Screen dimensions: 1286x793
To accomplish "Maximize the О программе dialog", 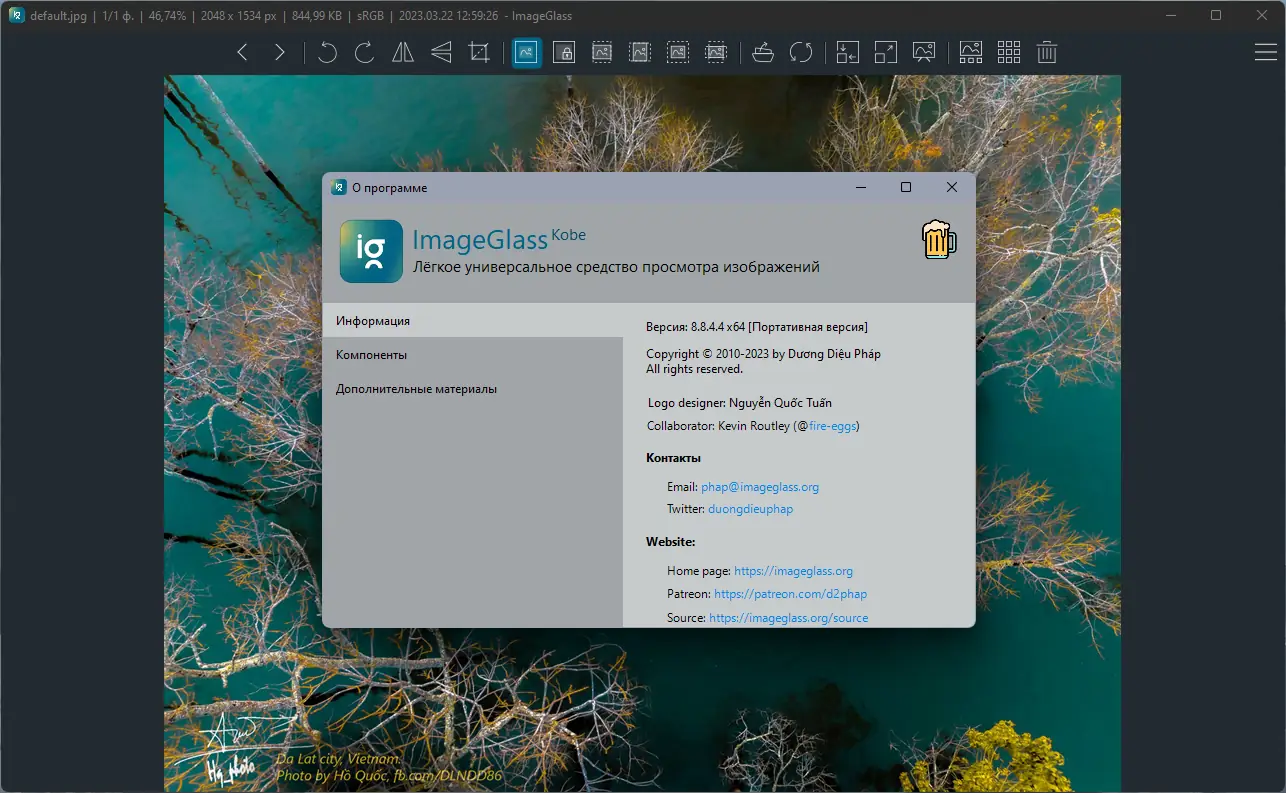I will pyautogui.click(x=906, y=187).
